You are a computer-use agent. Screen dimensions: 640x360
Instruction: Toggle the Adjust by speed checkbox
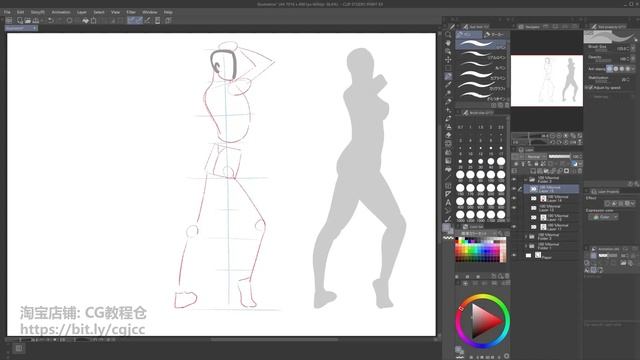pyautogui.click(x=591, y=87)
